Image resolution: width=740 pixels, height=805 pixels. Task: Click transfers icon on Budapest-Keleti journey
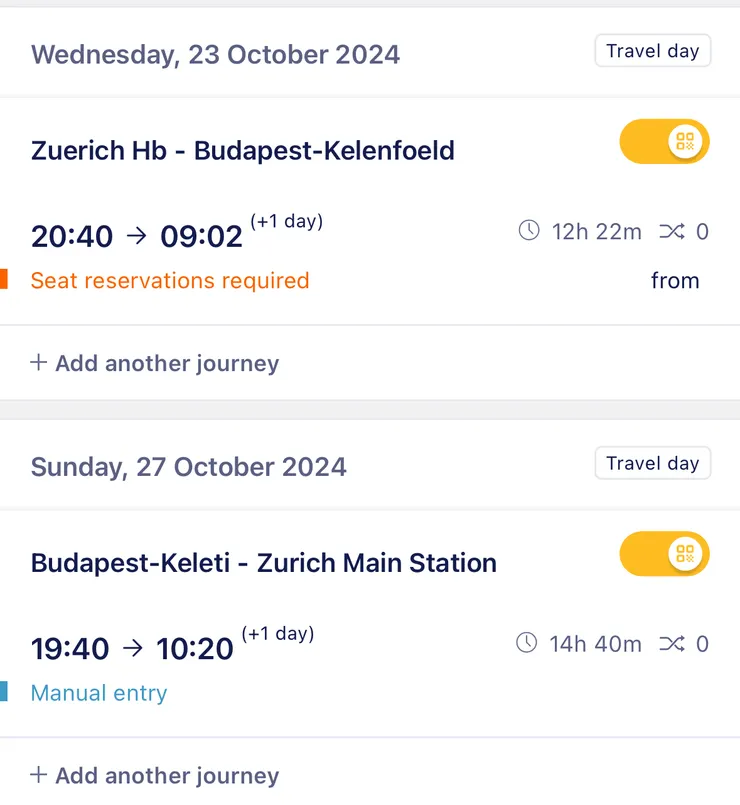(672, 644)
